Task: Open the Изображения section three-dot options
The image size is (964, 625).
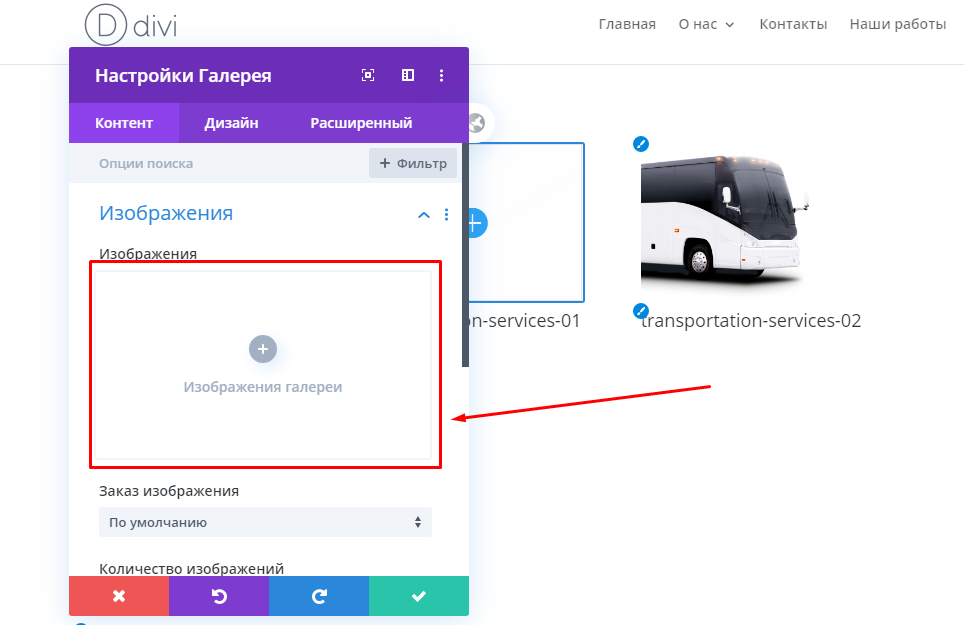Action: click(446, 214)
